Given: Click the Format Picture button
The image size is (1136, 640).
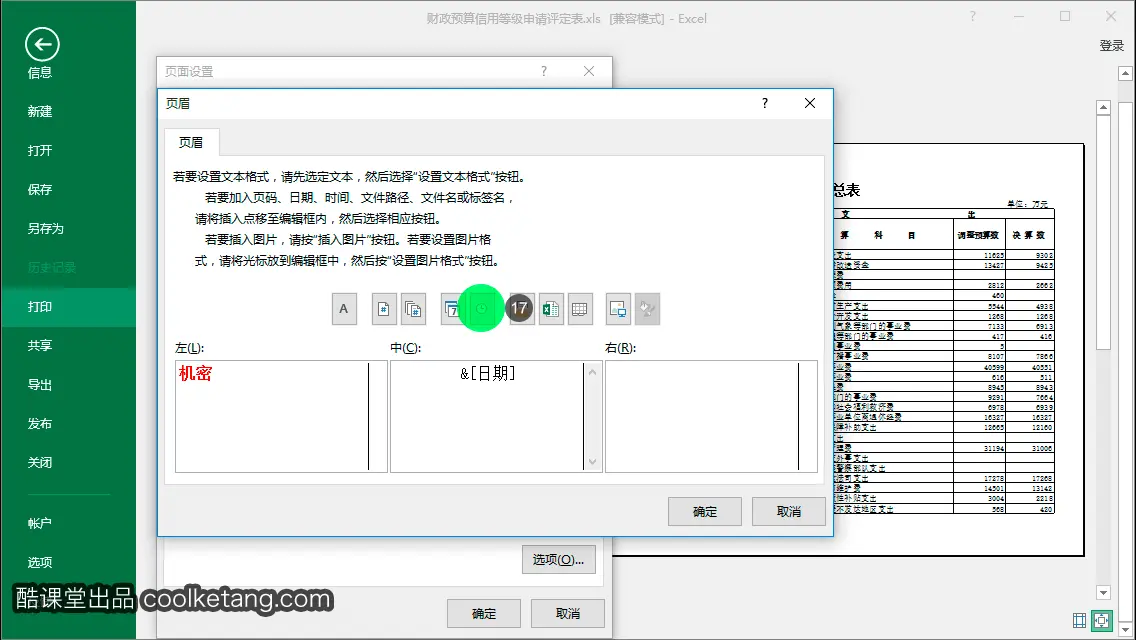Looking at the screenshot, I should 647,309.
